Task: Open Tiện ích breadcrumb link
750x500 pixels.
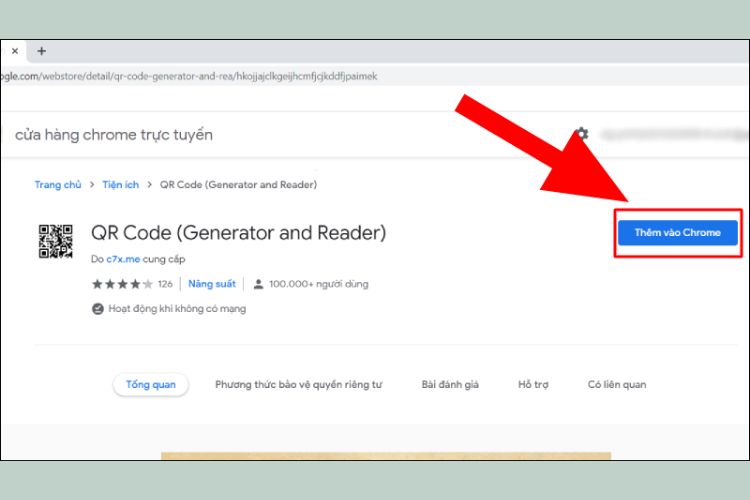Action: tap(121, 185)
